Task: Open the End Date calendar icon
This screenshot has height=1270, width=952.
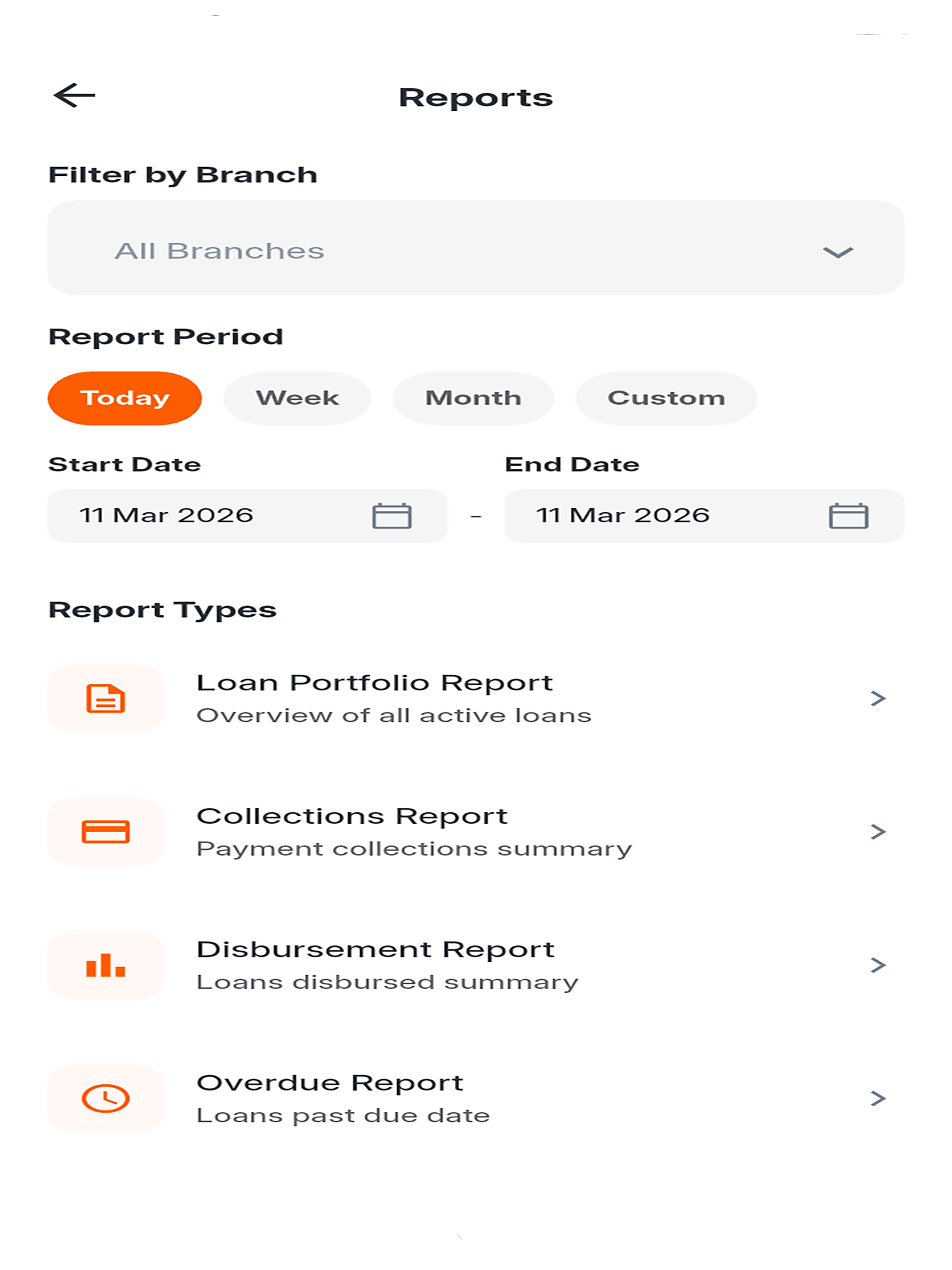Action: 849,515
